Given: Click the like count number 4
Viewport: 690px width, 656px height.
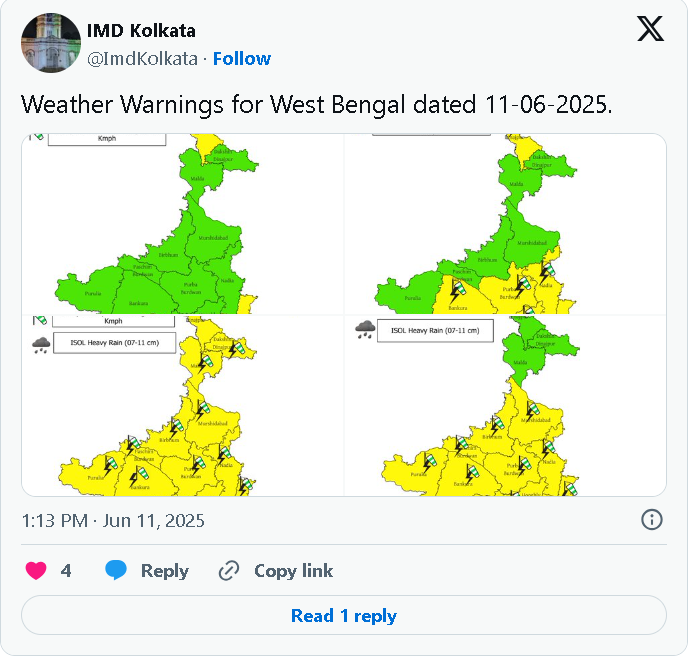Looking at the screenshot, I should pyautogui.click(x=66, y=571).
